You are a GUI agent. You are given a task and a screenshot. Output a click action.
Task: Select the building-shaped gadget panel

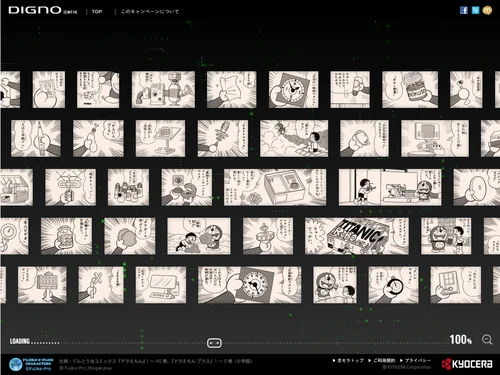point(42,285)
